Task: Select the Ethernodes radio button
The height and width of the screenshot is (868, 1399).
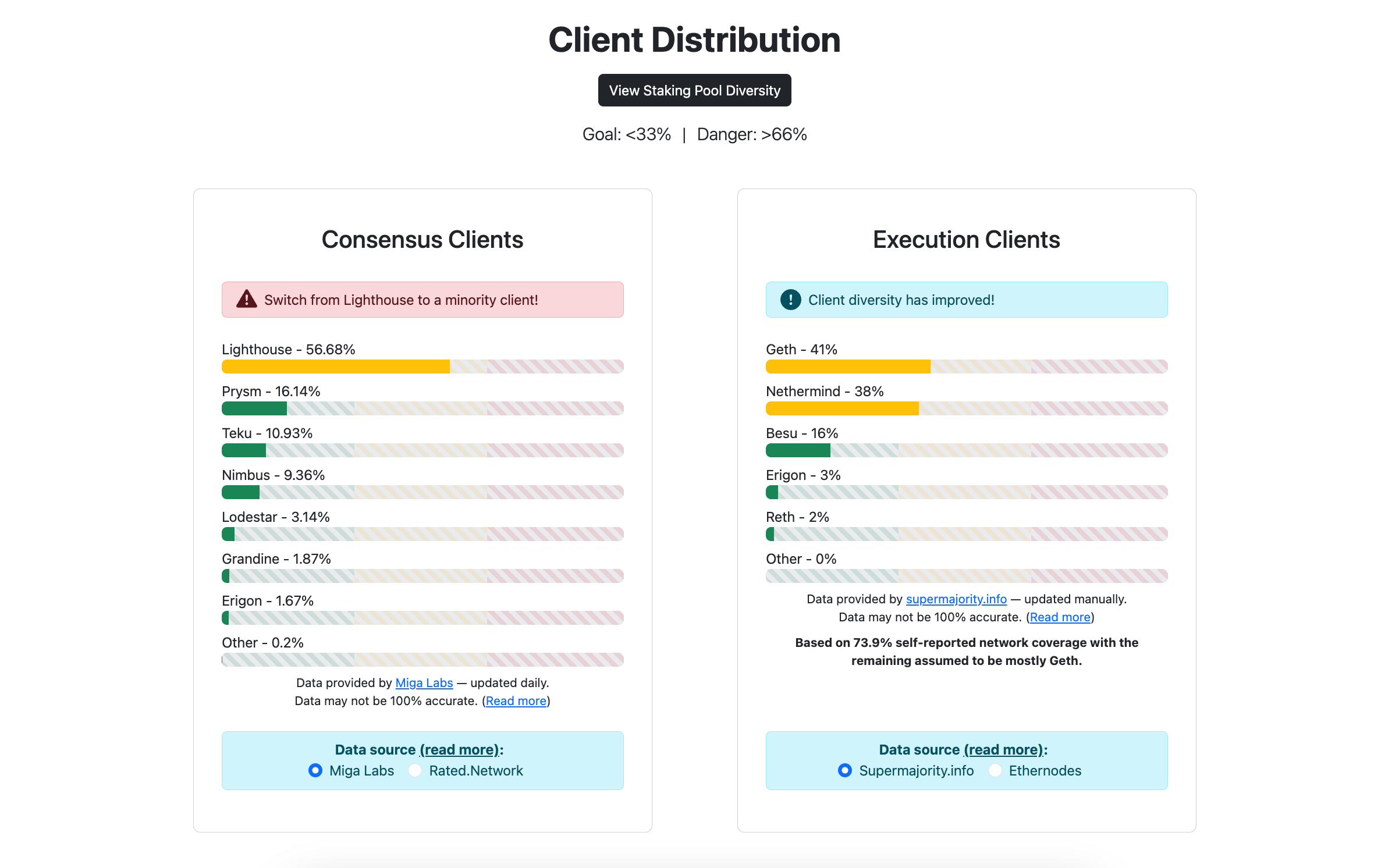Action: coord(995,770)
